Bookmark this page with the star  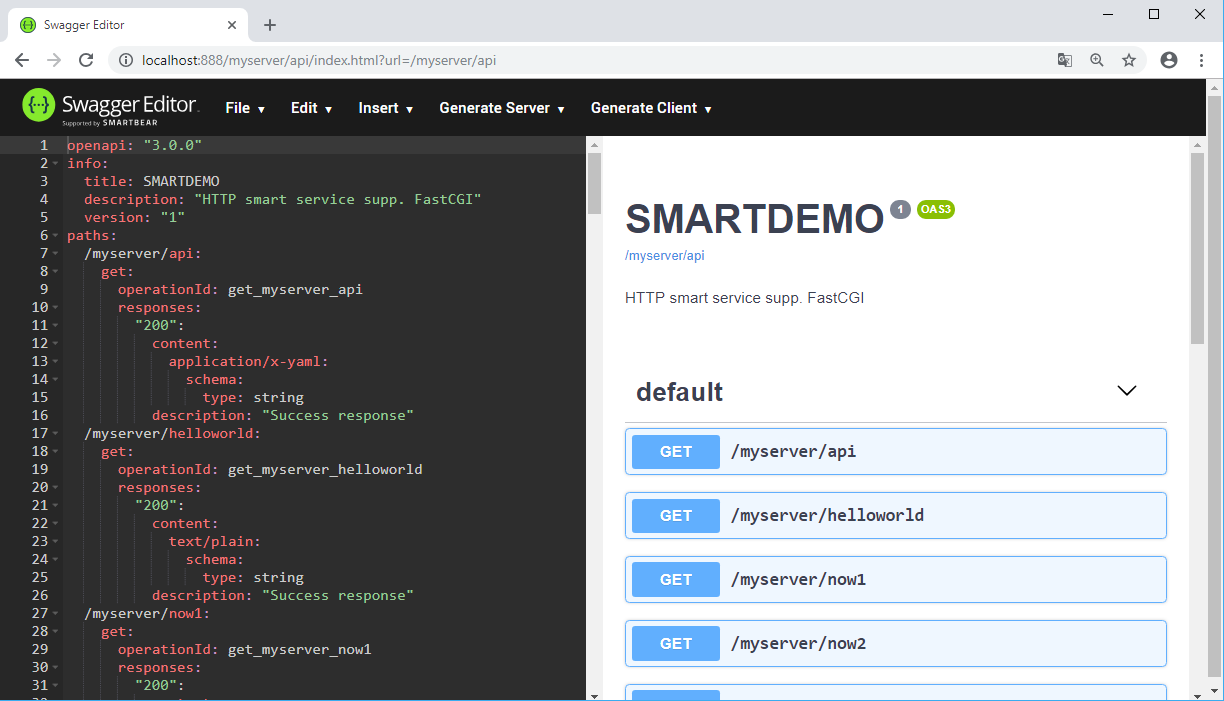click(1129, 60)
